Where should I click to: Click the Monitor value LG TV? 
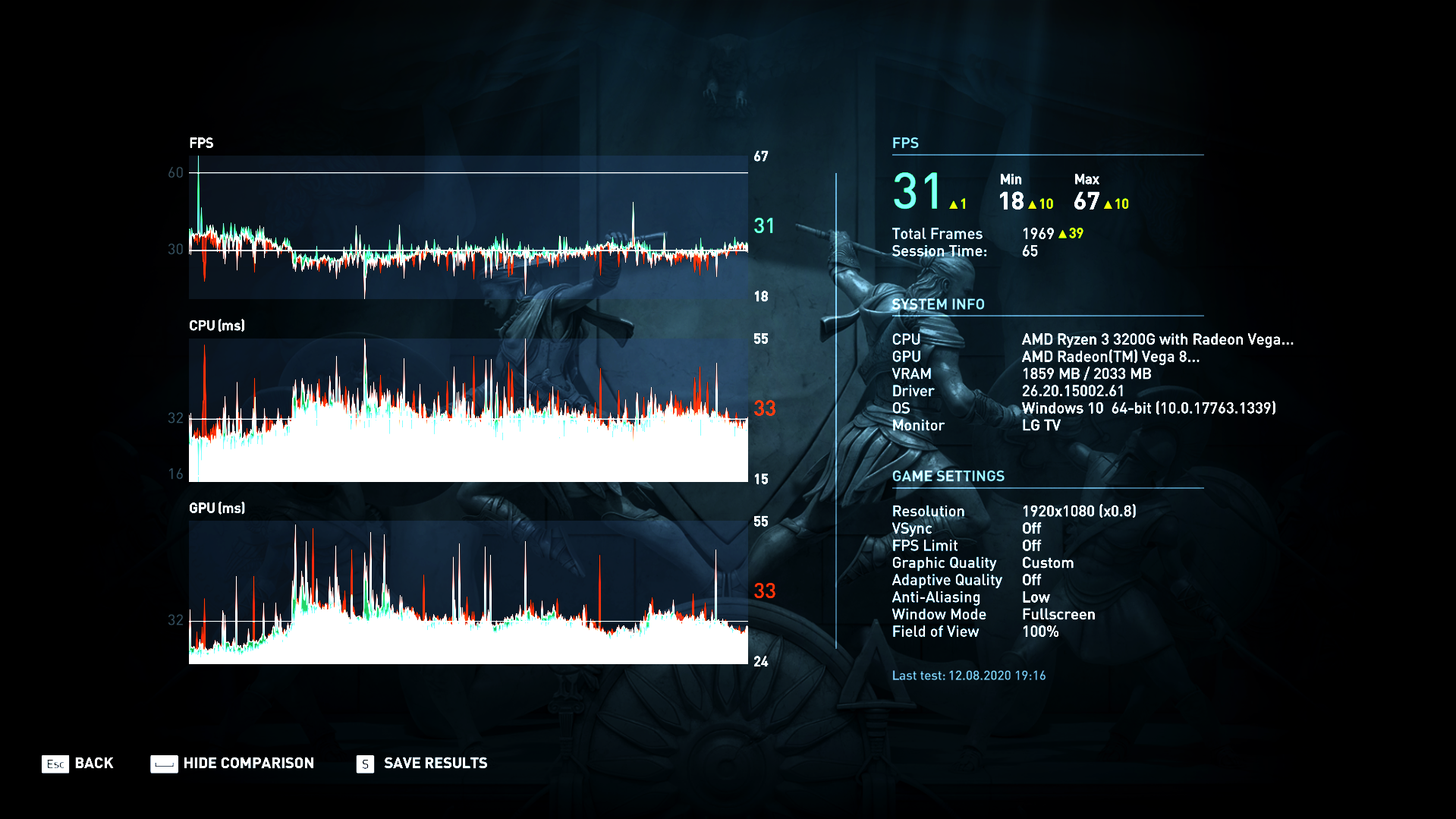coord(1041,426)
